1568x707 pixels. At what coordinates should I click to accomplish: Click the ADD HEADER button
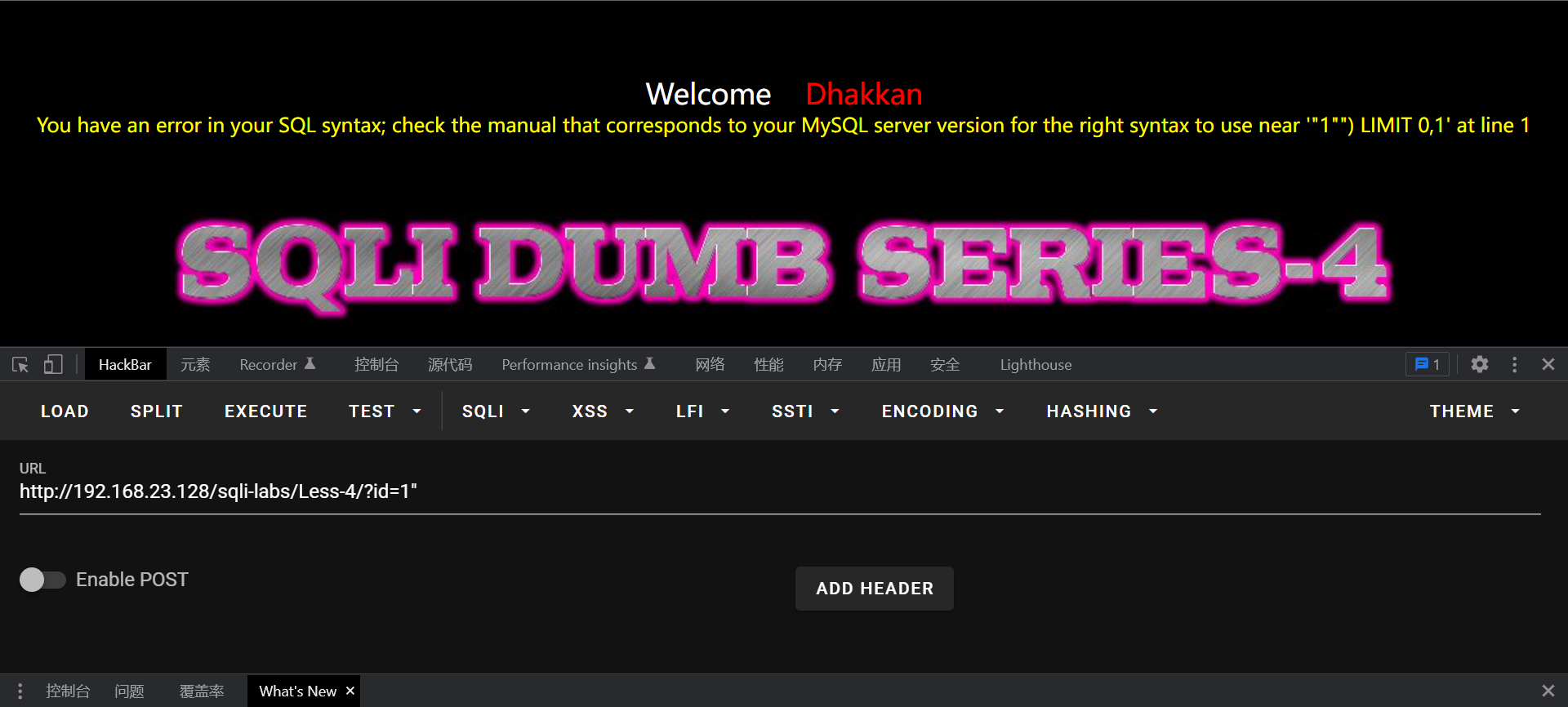(874, 589)
